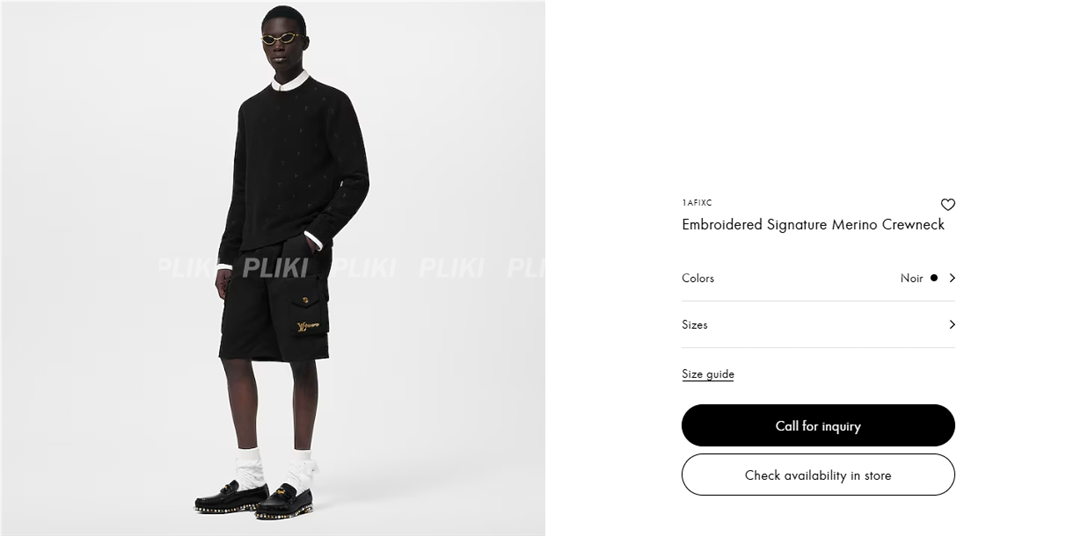The height and width of the screenshot is (536, 1080).
Task: Expand the Sizes row chevron arrow
Action: click(952, 324)
